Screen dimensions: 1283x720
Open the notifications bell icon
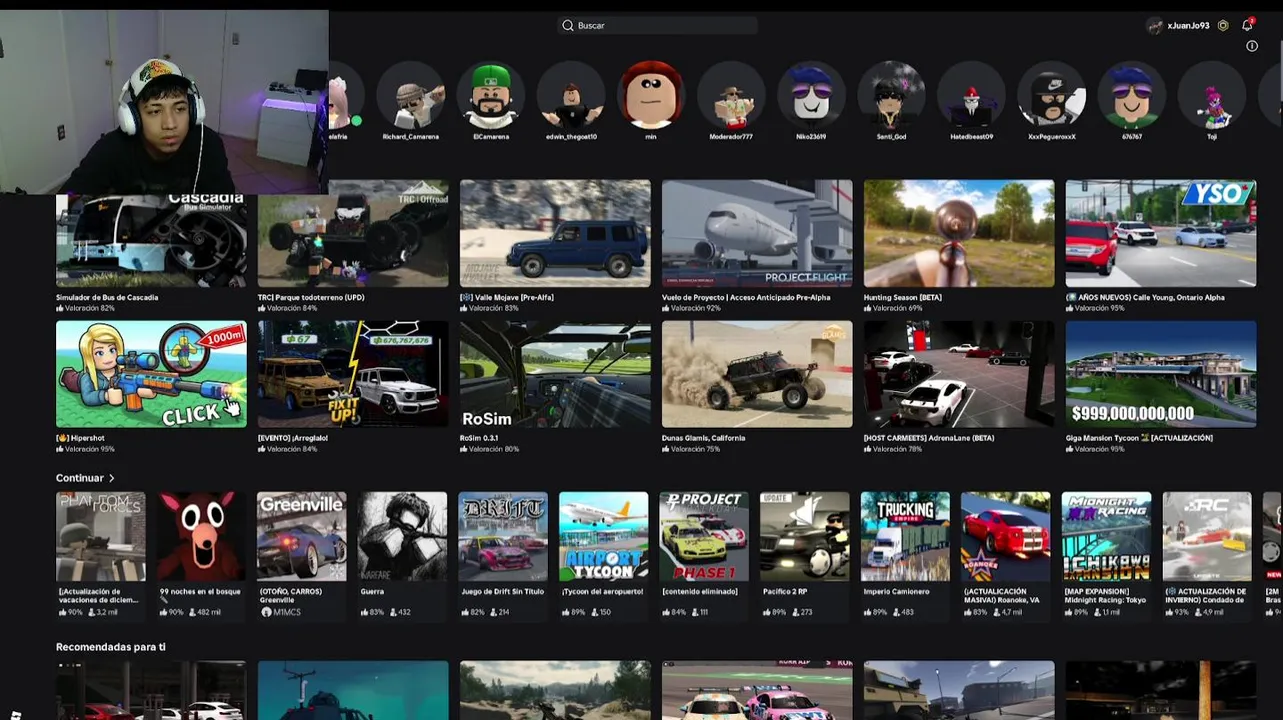click(1247, 25)
